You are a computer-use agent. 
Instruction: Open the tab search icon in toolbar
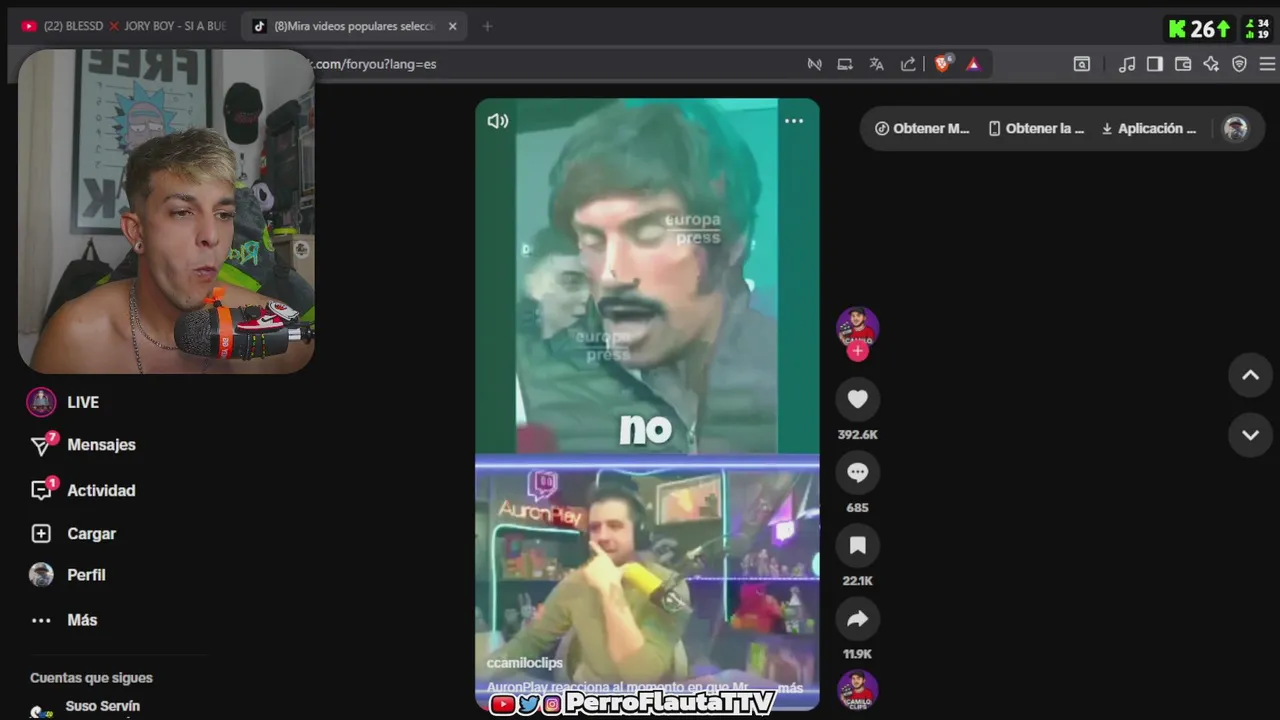click(1082, 64)
